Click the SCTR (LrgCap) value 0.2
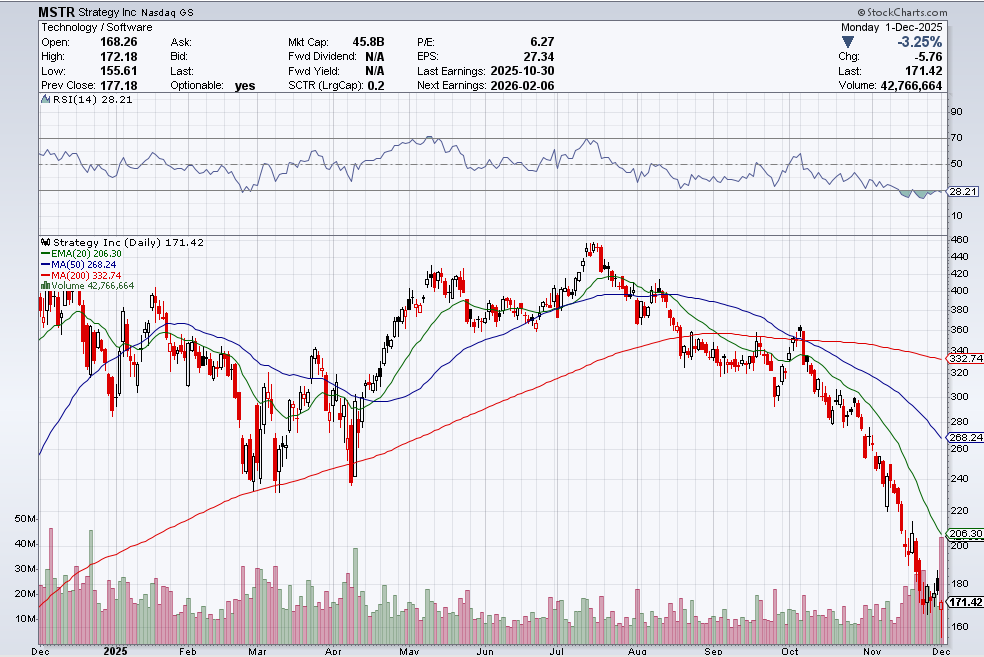 tap(376, 85)
